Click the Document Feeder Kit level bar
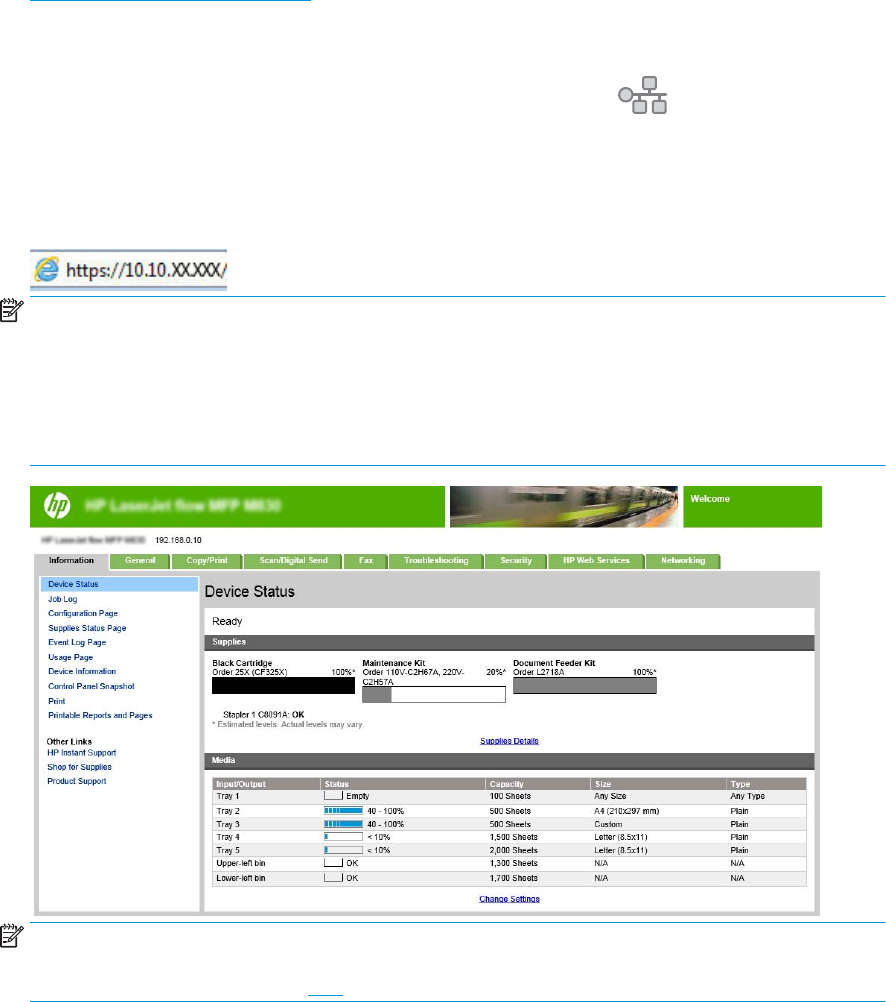This screenshot has width=886, height=1002. click(x=585, y=685)
